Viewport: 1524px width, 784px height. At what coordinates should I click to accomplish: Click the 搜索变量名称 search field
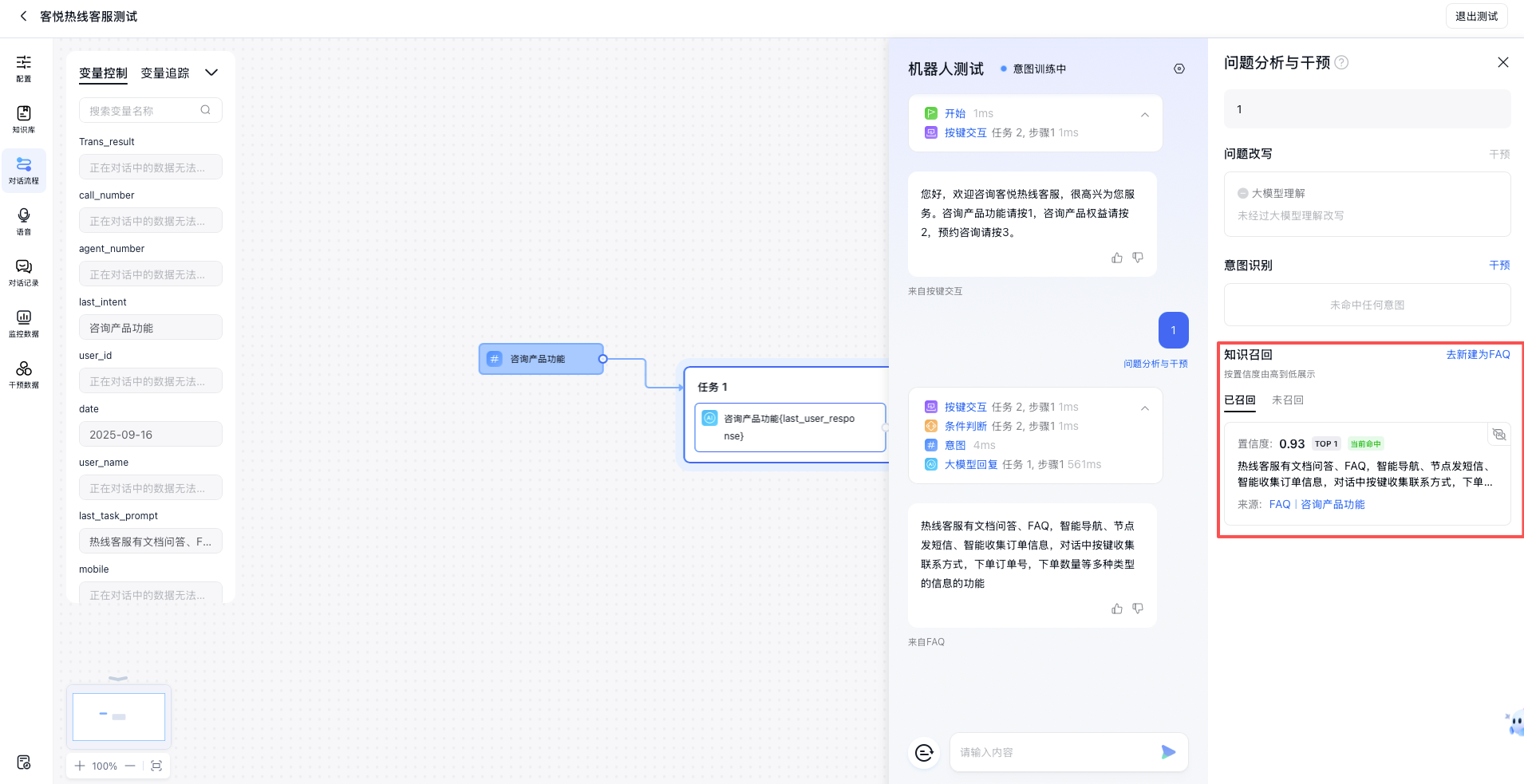pyautogui.click(x=142, y=111)
